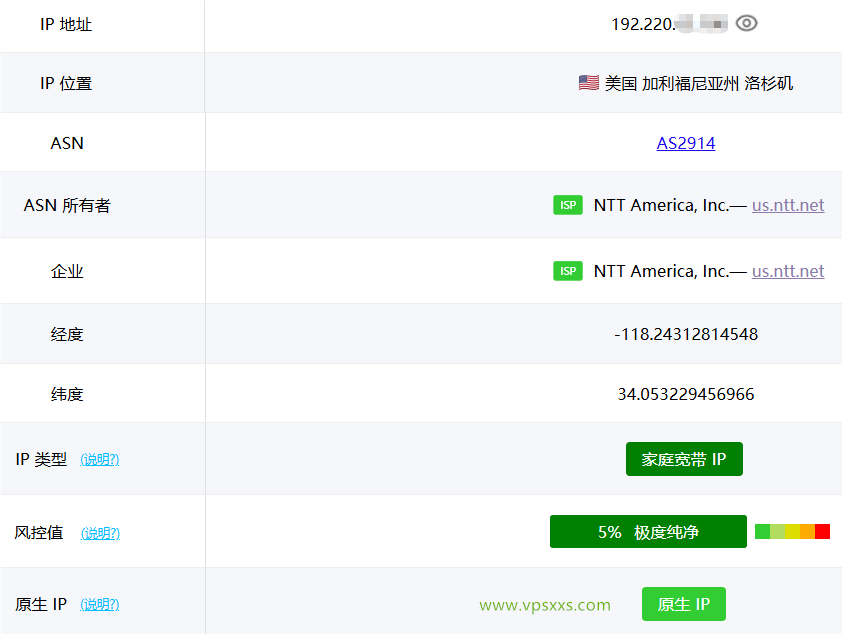This screenshot has height=634, width=842.
Task: Click the ISP badge in ASN 所有者 row
Action: click(x=568, y=205)
